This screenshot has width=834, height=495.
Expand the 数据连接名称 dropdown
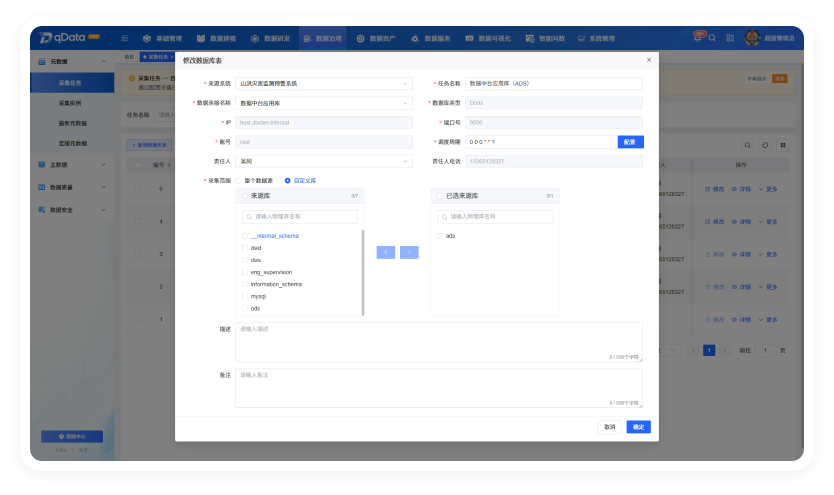coord(323,103)
